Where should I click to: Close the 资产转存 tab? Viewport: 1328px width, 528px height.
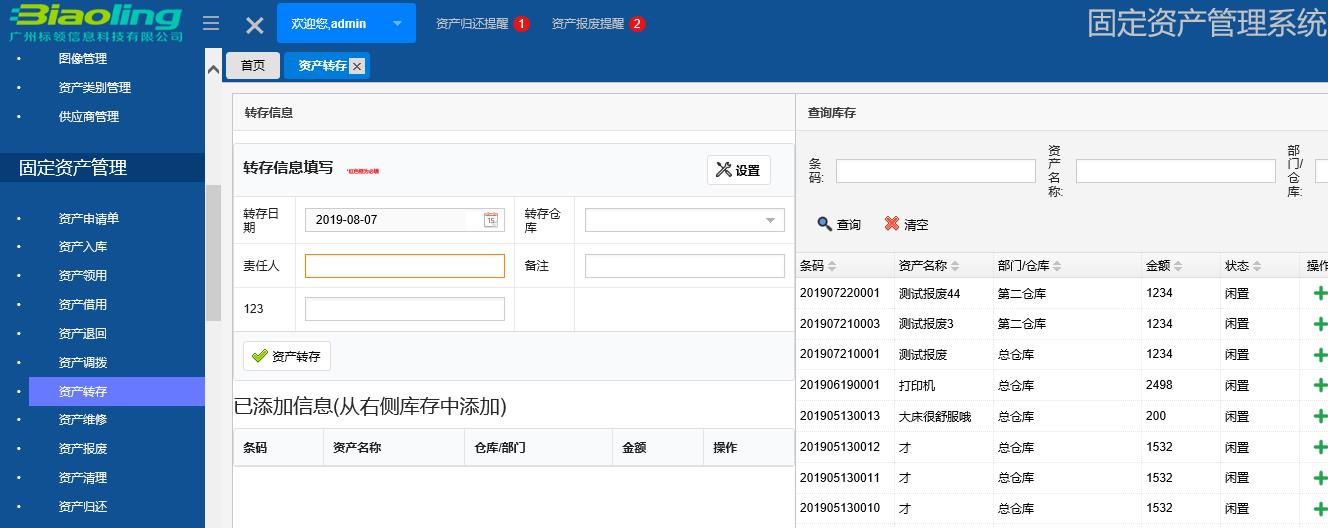tap(357, 66)
